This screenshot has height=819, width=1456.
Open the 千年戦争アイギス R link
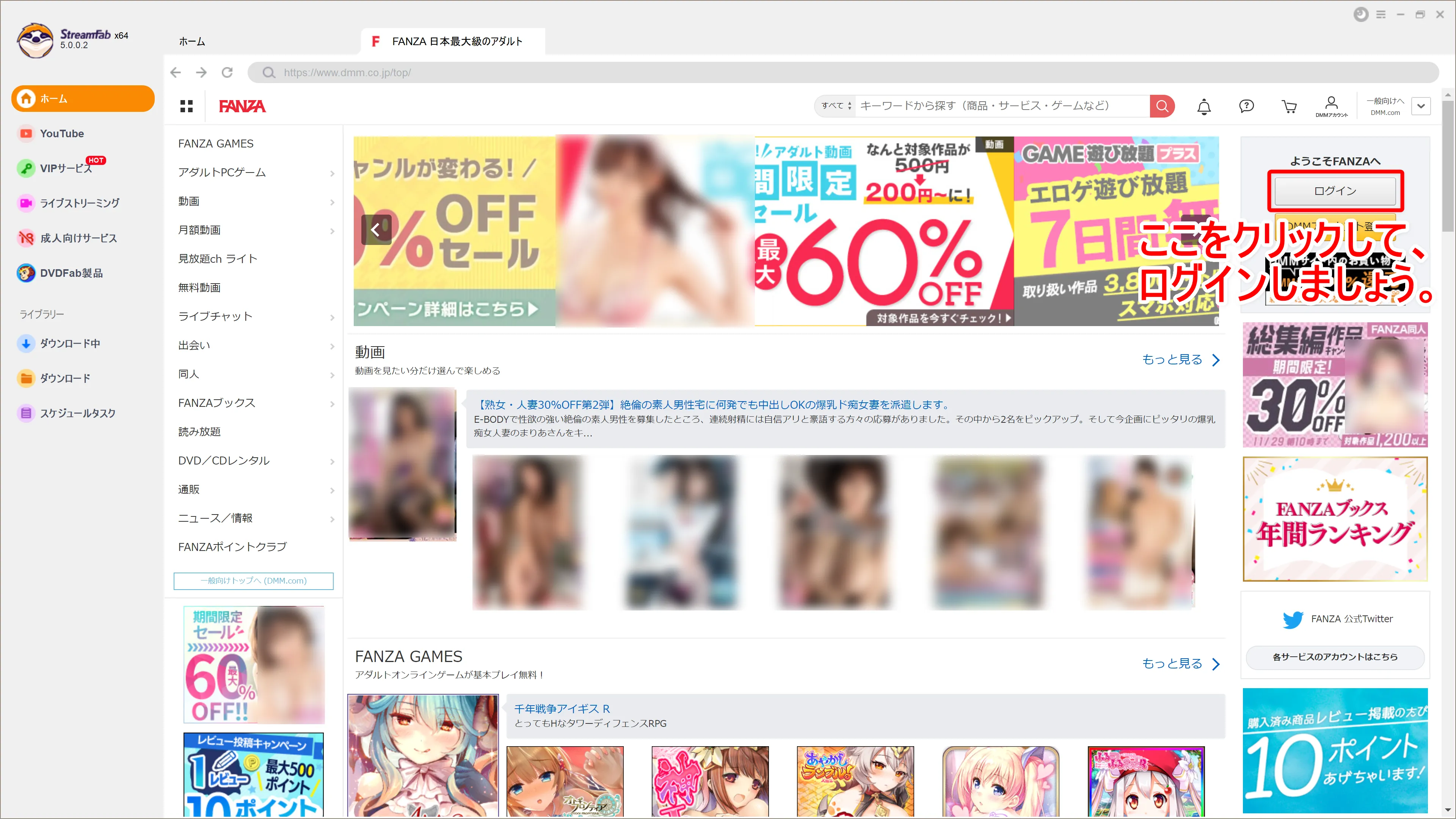point(562,709)
